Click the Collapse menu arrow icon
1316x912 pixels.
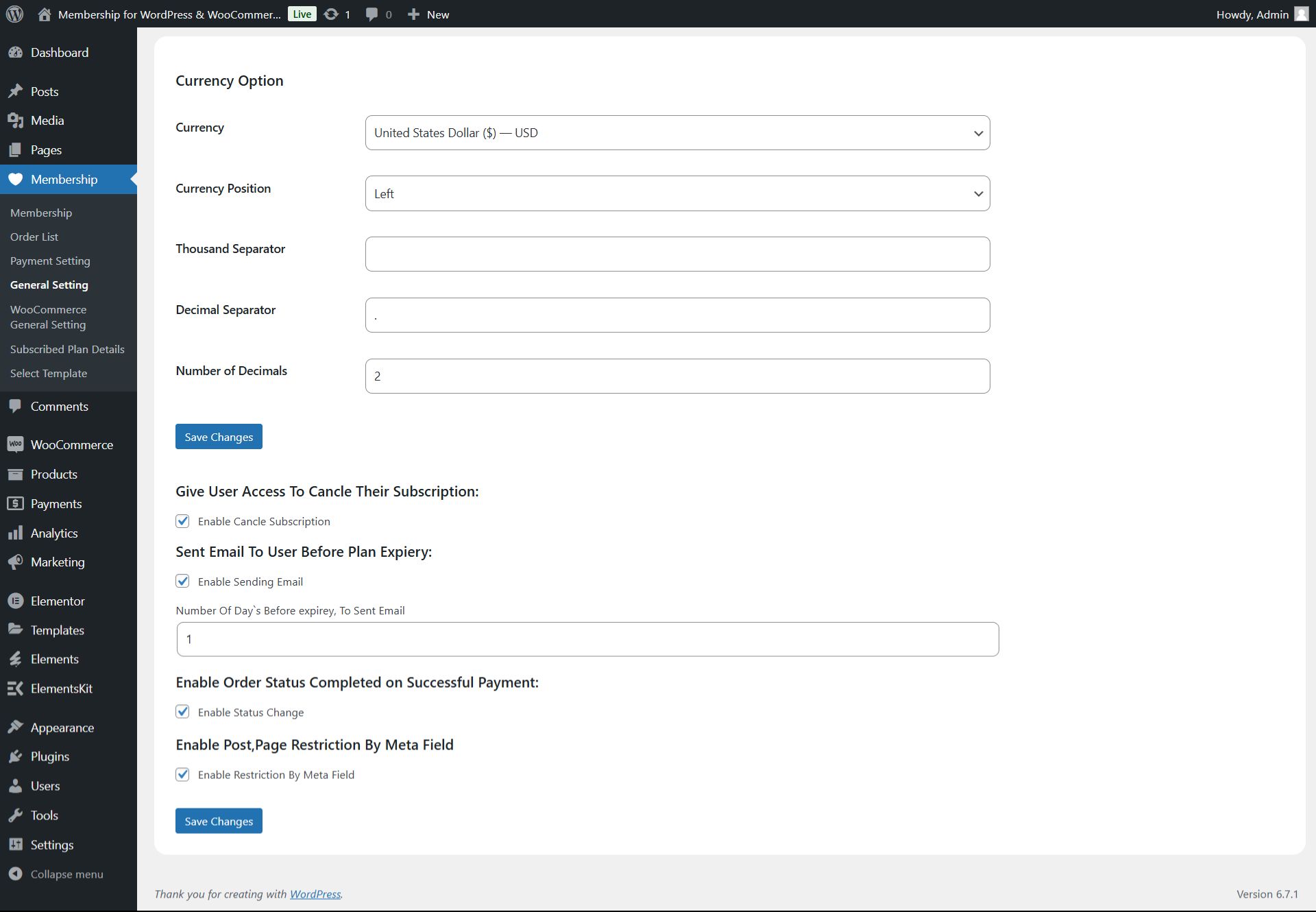(x=15, y=874)
